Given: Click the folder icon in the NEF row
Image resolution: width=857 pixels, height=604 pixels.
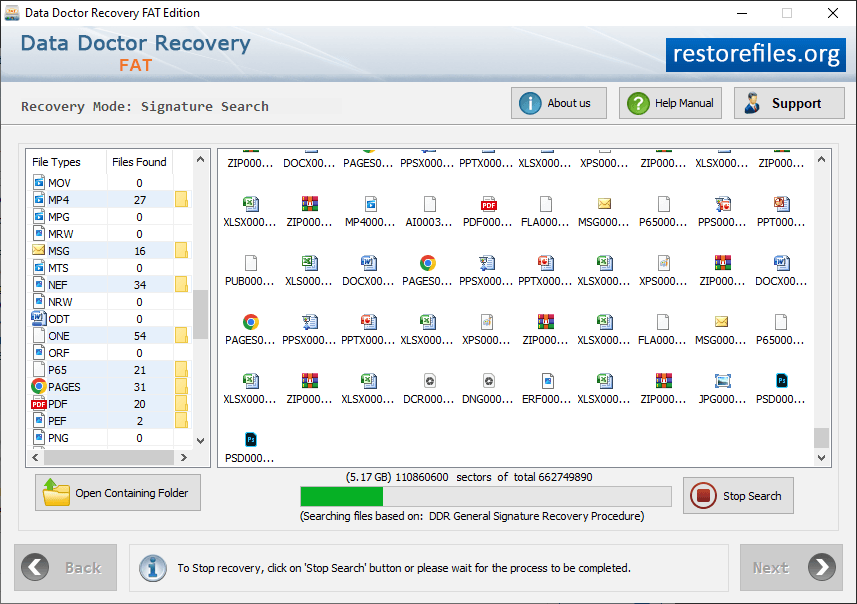Looking at the screenshot, I should (181, 284).
